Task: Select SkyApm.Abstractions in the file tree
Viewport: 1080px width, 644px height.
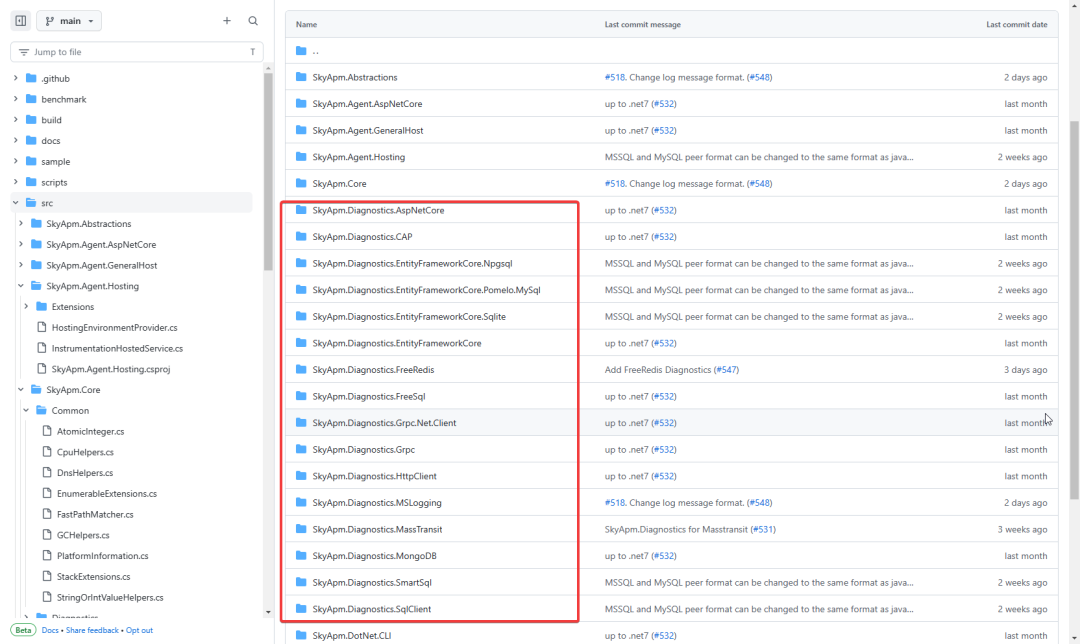Action: tap(88, 224)
